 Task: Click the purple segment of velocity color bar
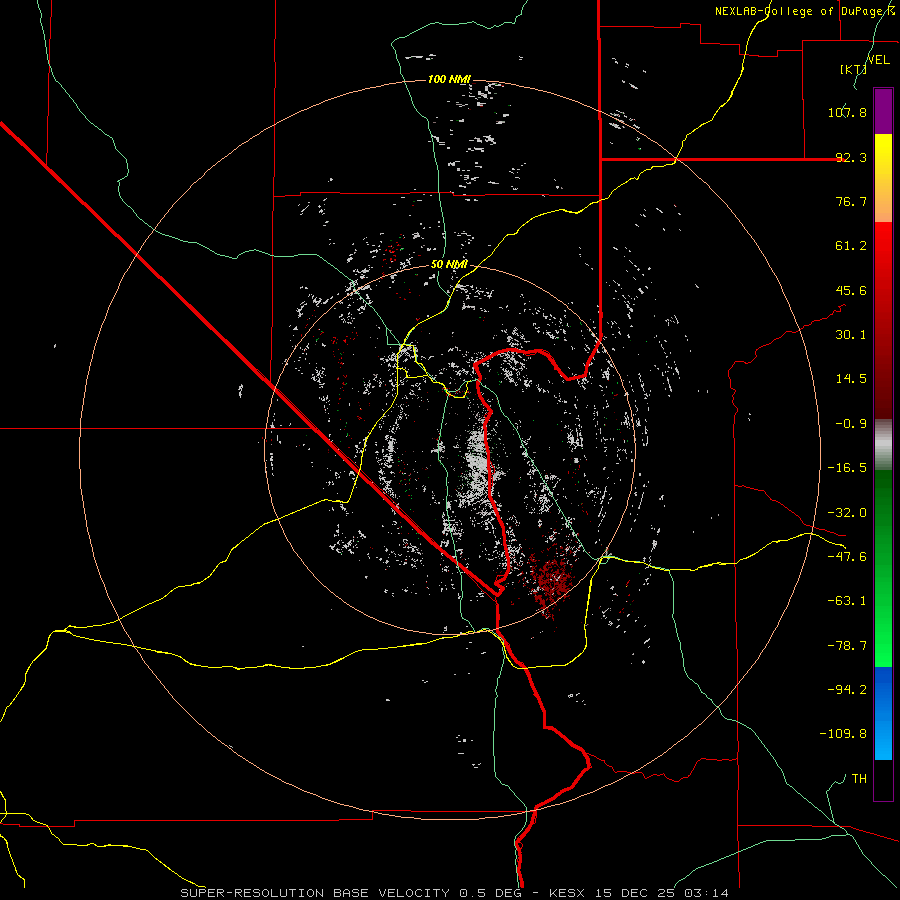coord(883,111)
